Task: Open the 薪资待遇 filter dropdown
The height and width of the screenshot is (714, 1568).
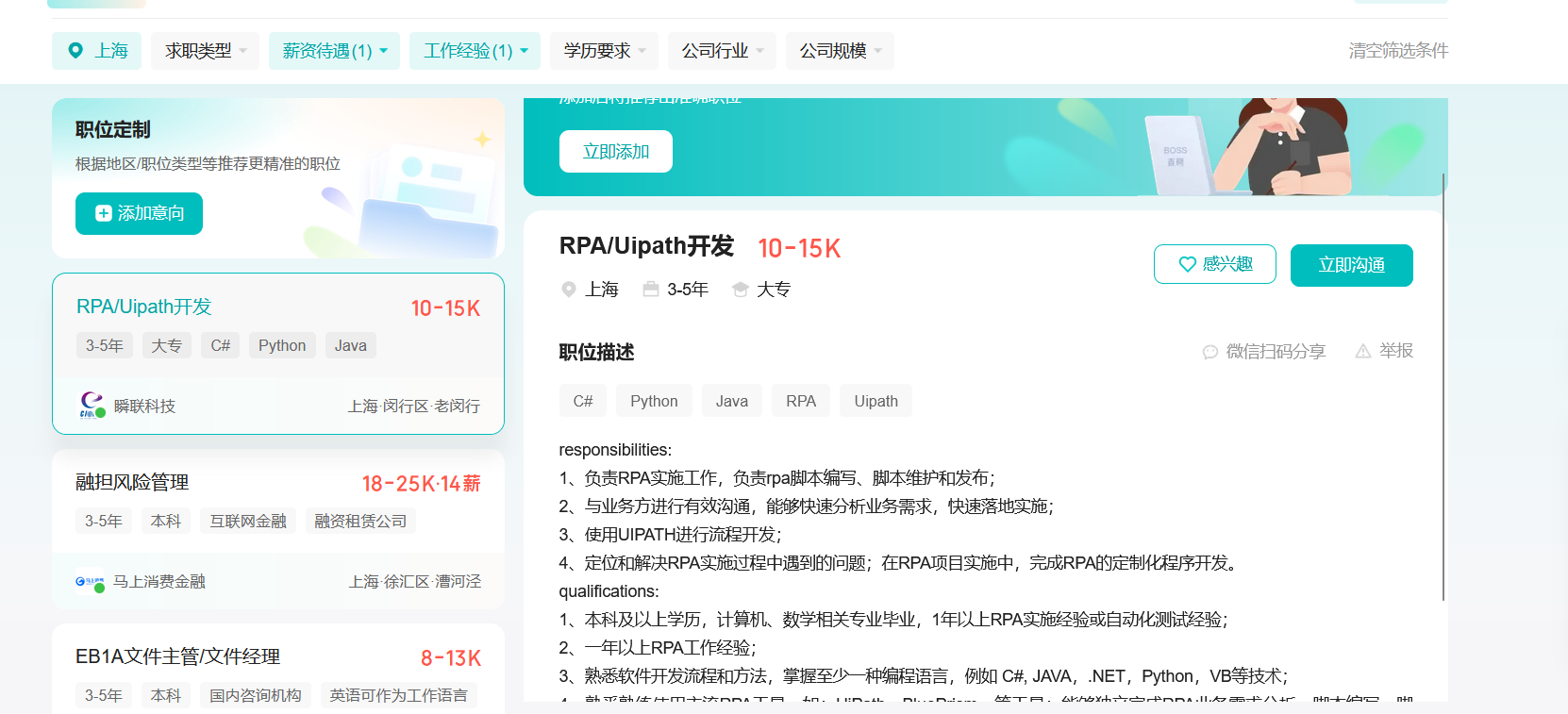Action: [x=334, y=51]
